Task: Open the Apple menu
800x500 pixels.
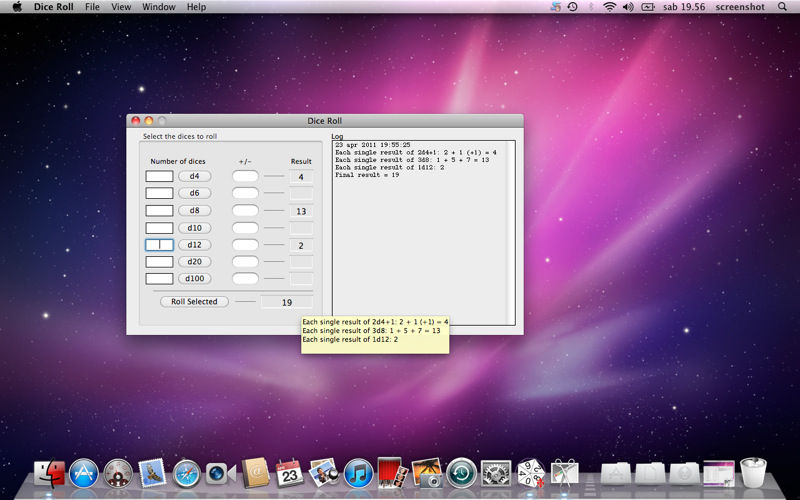Action: click(17, 7)
